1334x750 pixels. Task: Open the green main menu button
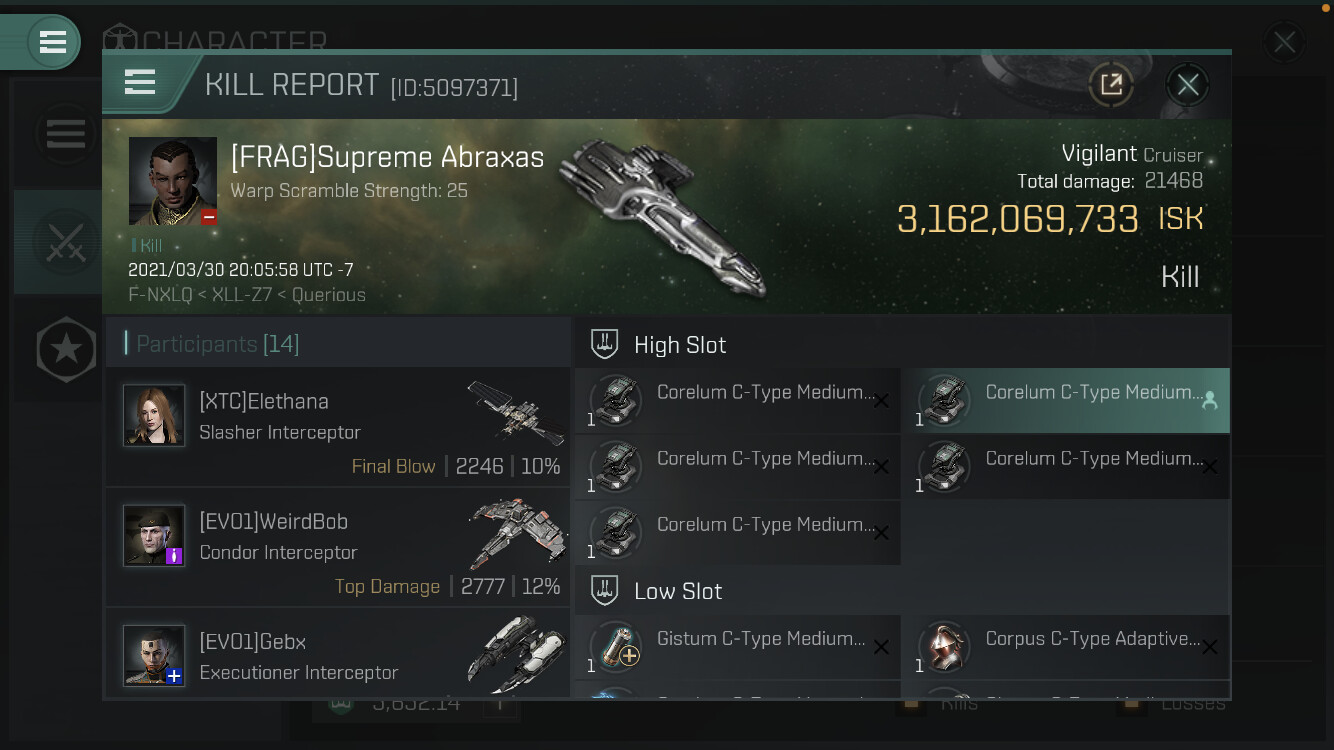click(x=52, y=42)
